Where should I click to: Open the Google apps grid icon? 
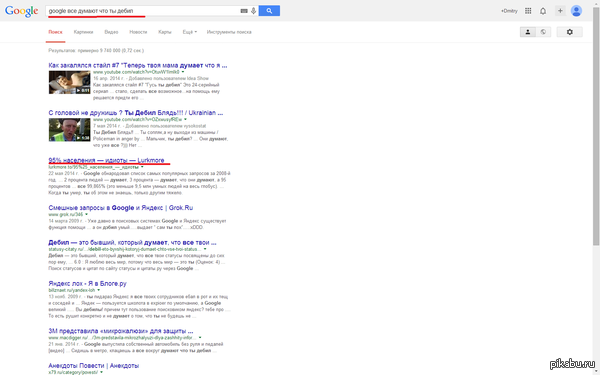528,11
